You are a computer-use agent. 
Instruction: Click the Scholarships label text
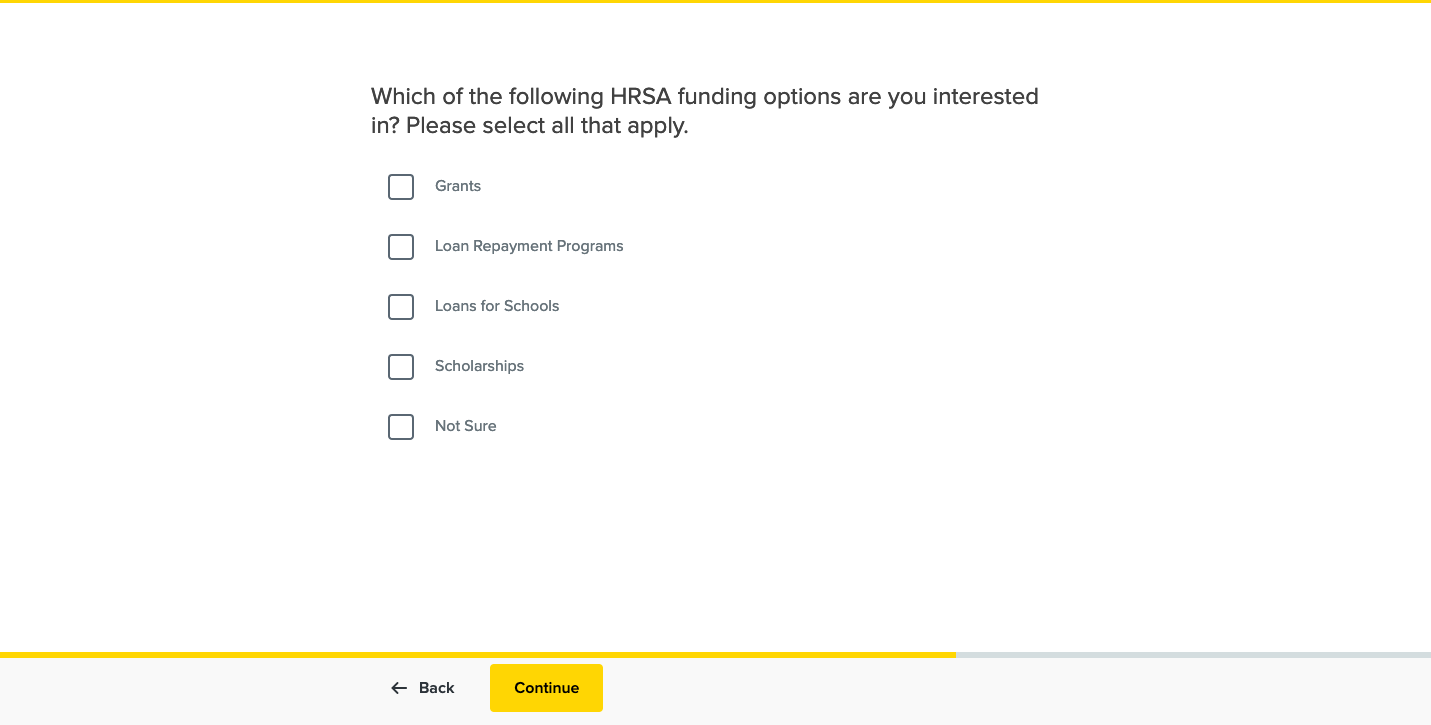point(479,366)
